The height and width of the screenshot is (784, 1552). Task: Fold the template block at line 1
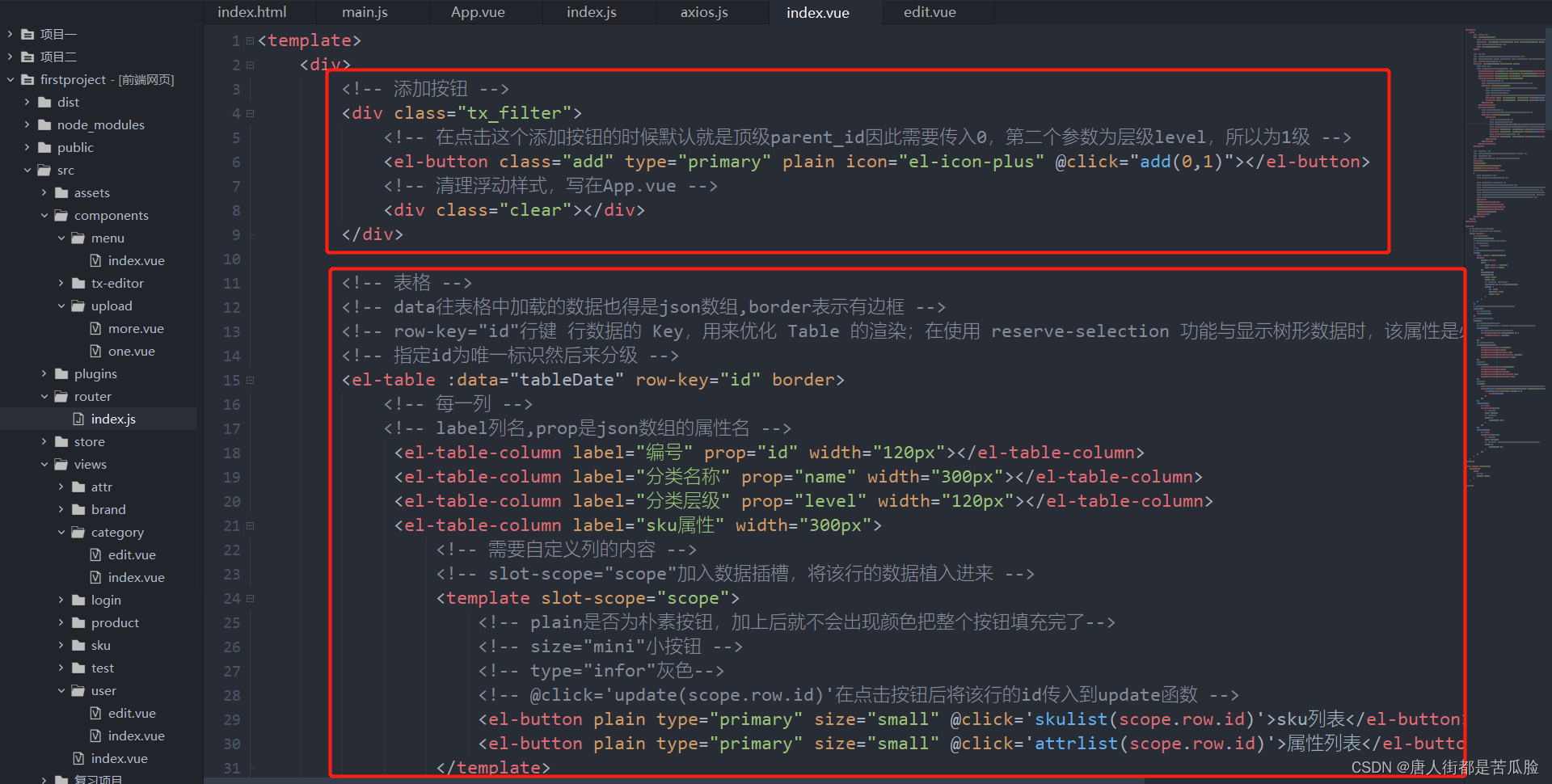coord(251,40)
